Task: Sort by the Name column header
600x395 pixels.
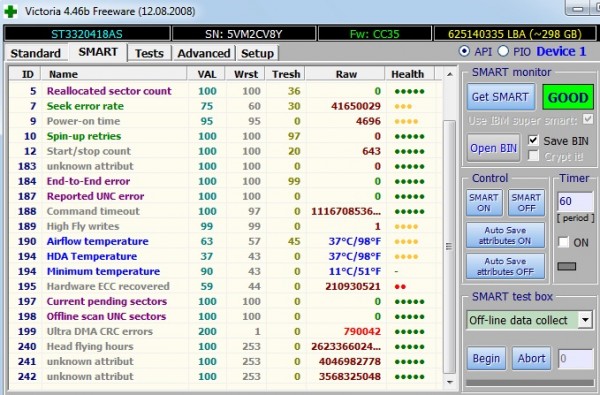Action: (x=114, y=74)
